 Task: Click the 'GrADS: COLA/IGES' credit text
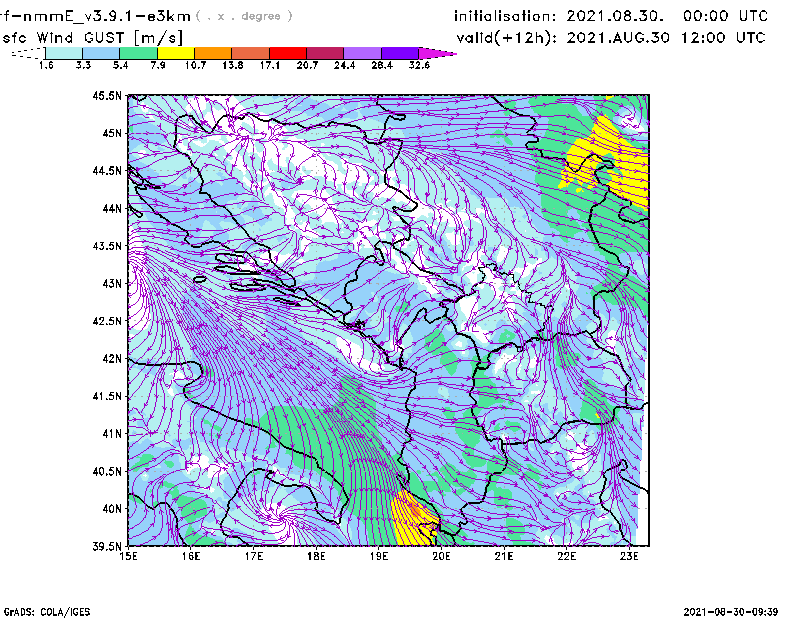47,612
